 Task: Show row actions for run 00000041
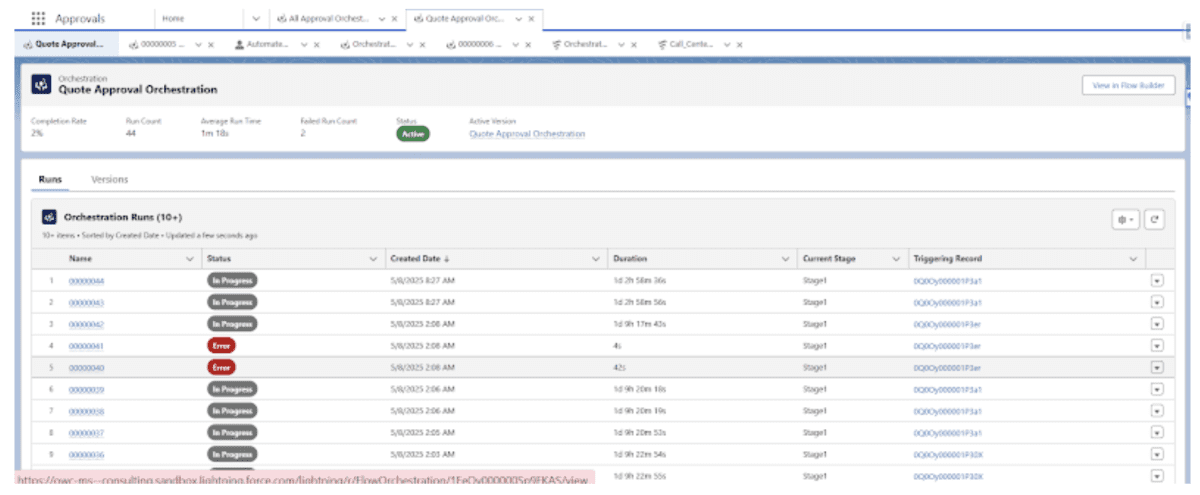pos(1157,346)
